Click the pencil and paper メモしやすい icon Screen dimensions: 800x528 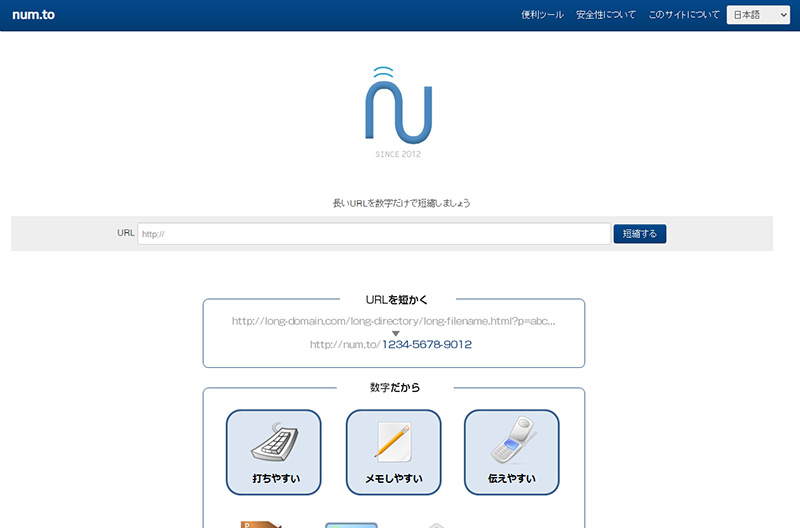(393, 440)
